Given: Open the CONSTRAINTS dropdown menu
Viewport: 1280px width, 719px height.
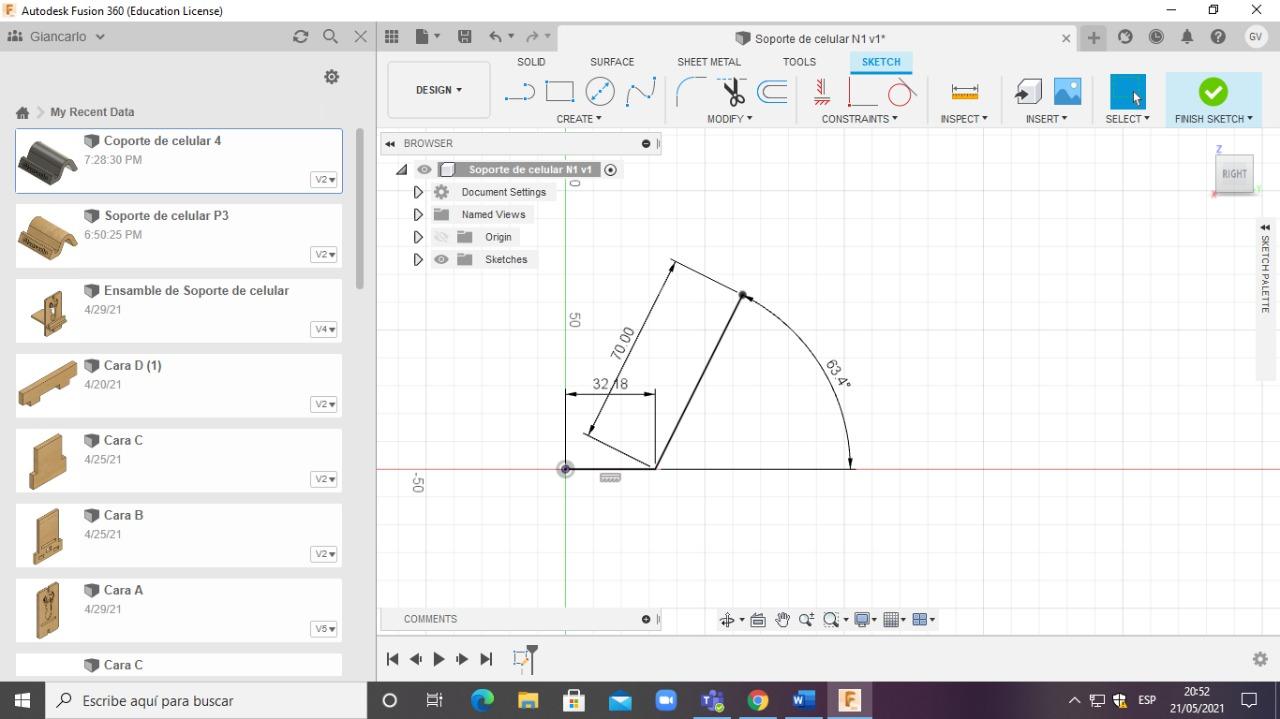Looking at the screenshot, I should click(860, 119).
